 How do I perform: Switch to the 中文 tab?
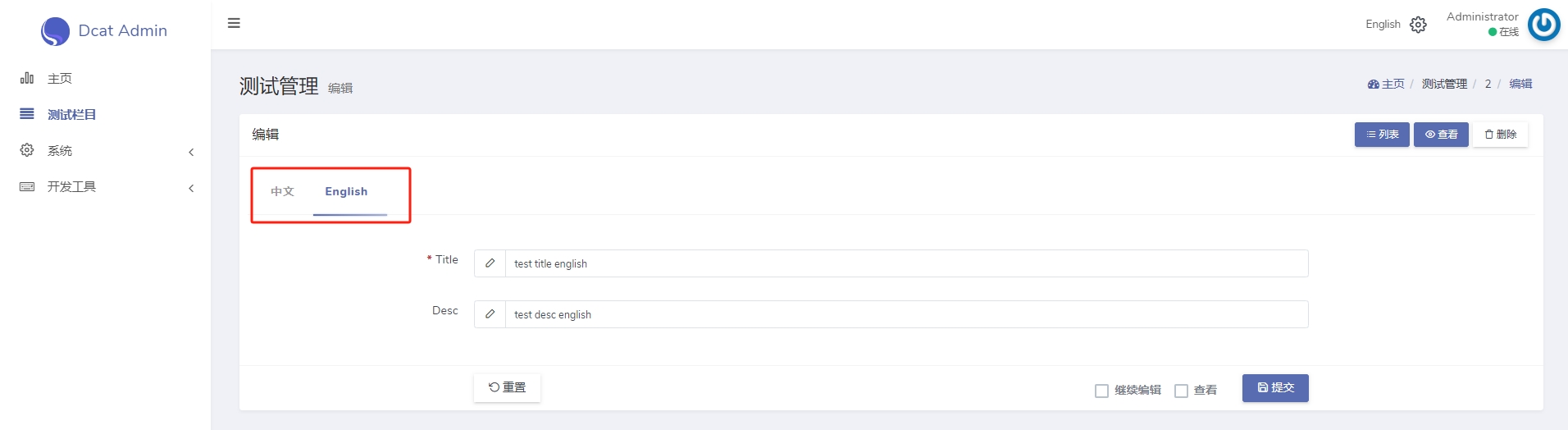282,191
